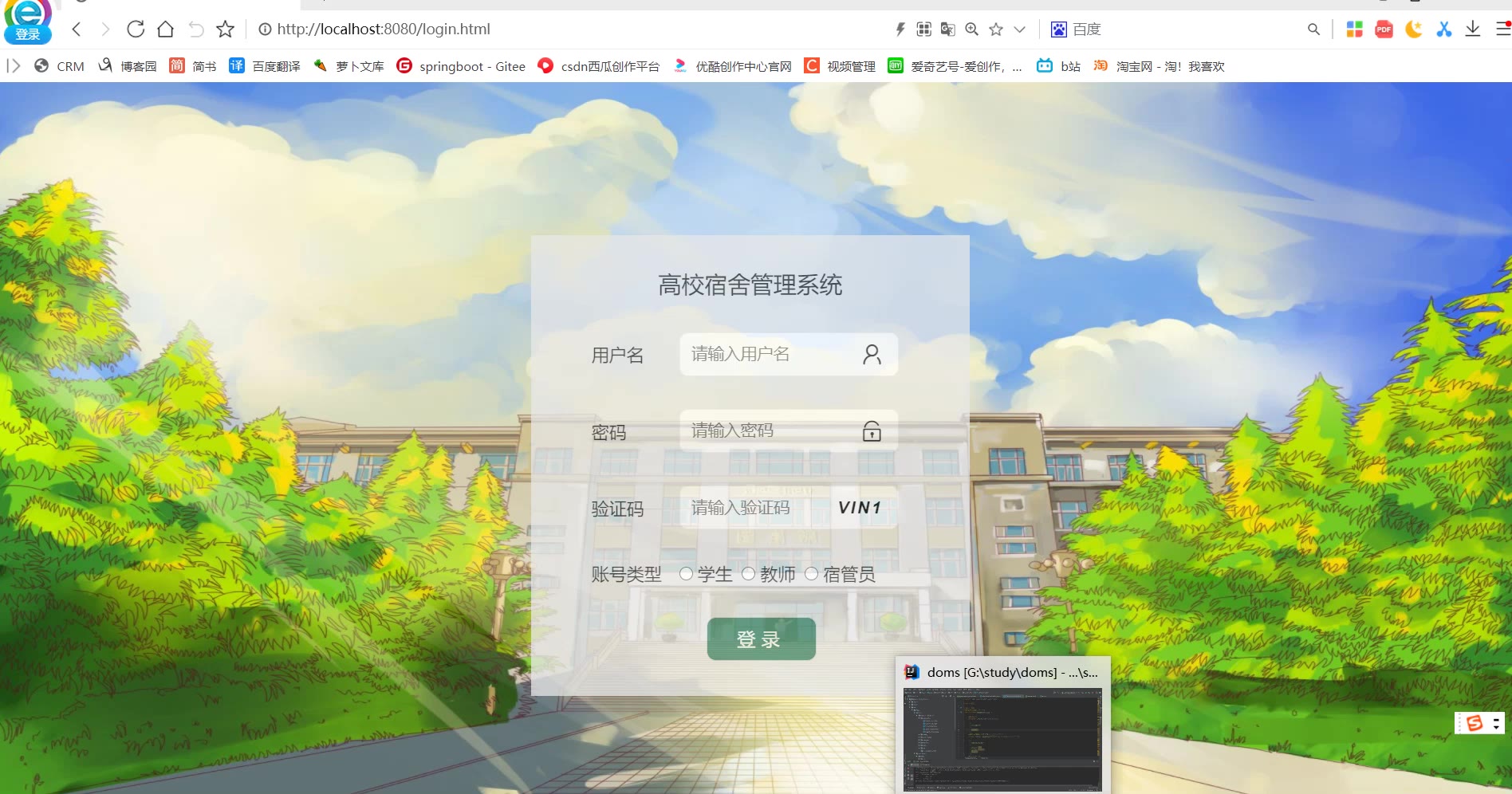
Task: Click the page translate icon in address bar
Action: coord(947,29)
